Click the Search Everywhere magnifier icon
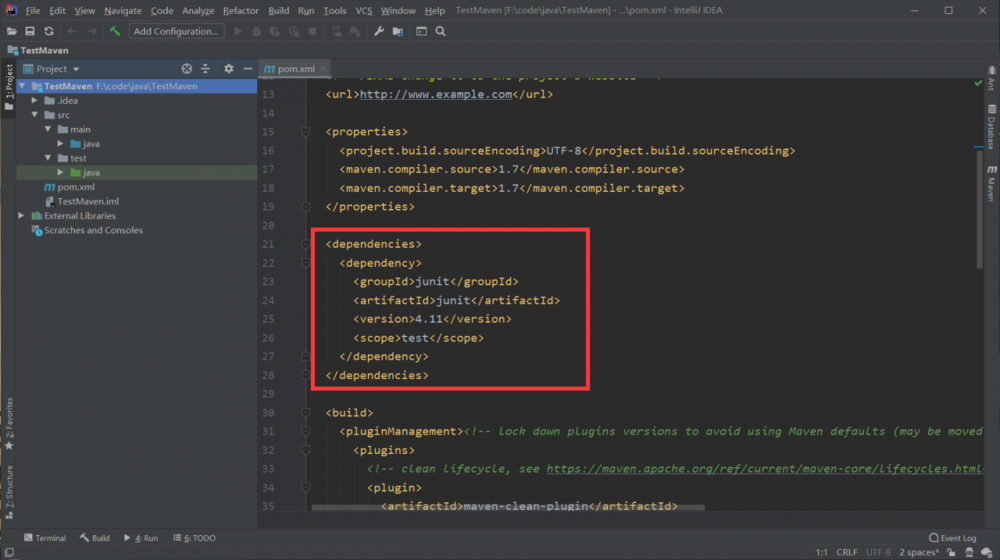The height and width of the screenshot is (560, 1000). coord(441,31)
